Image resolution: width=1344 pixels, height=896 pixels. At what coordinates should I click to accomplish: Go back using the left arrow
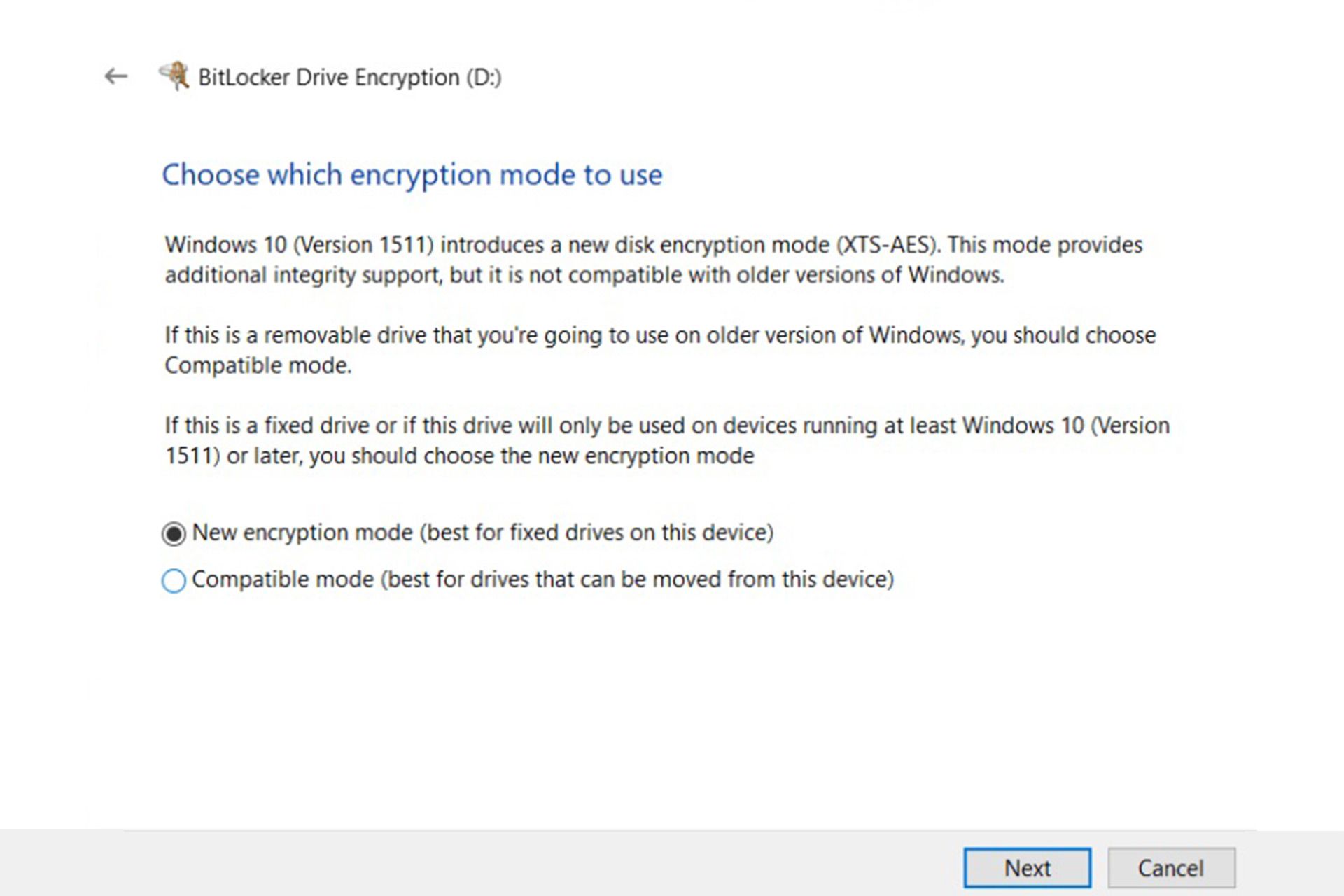116,76
